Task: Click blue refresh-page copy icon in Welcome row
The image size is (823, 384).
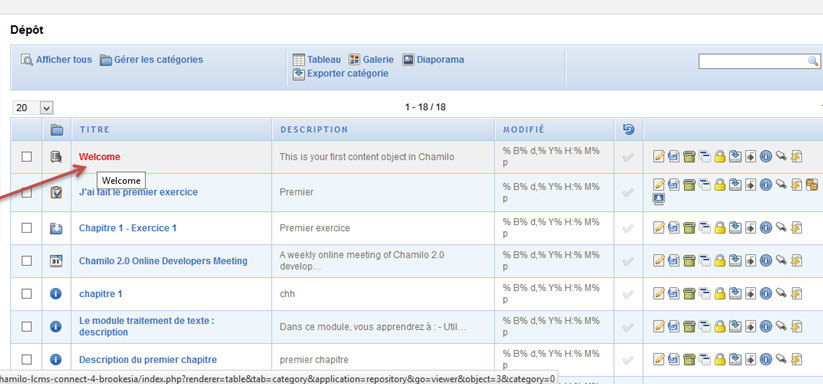Action: [x=674, y=156]
